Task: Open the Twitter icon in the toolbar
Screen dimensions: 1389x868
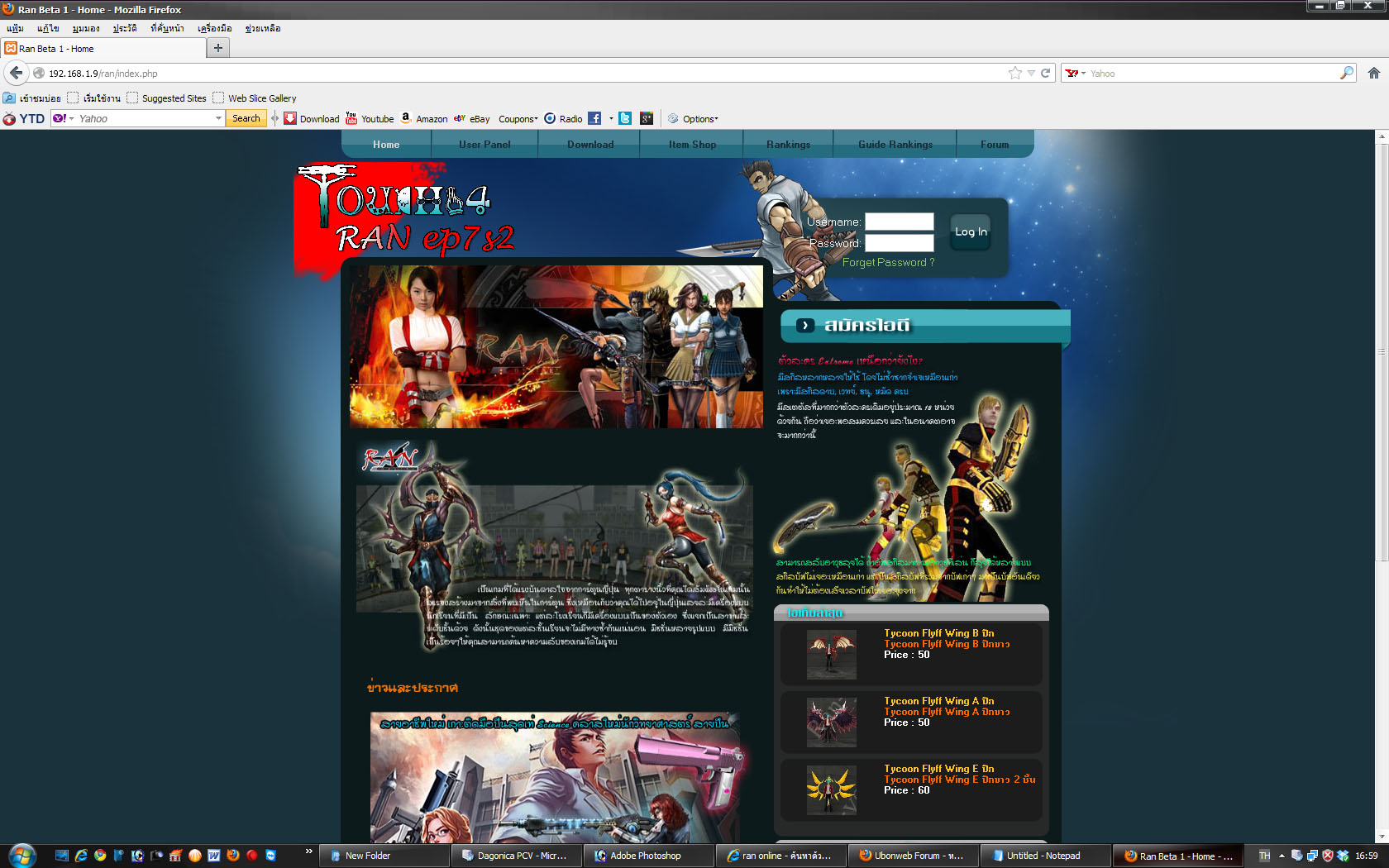Action: (625, 118)
